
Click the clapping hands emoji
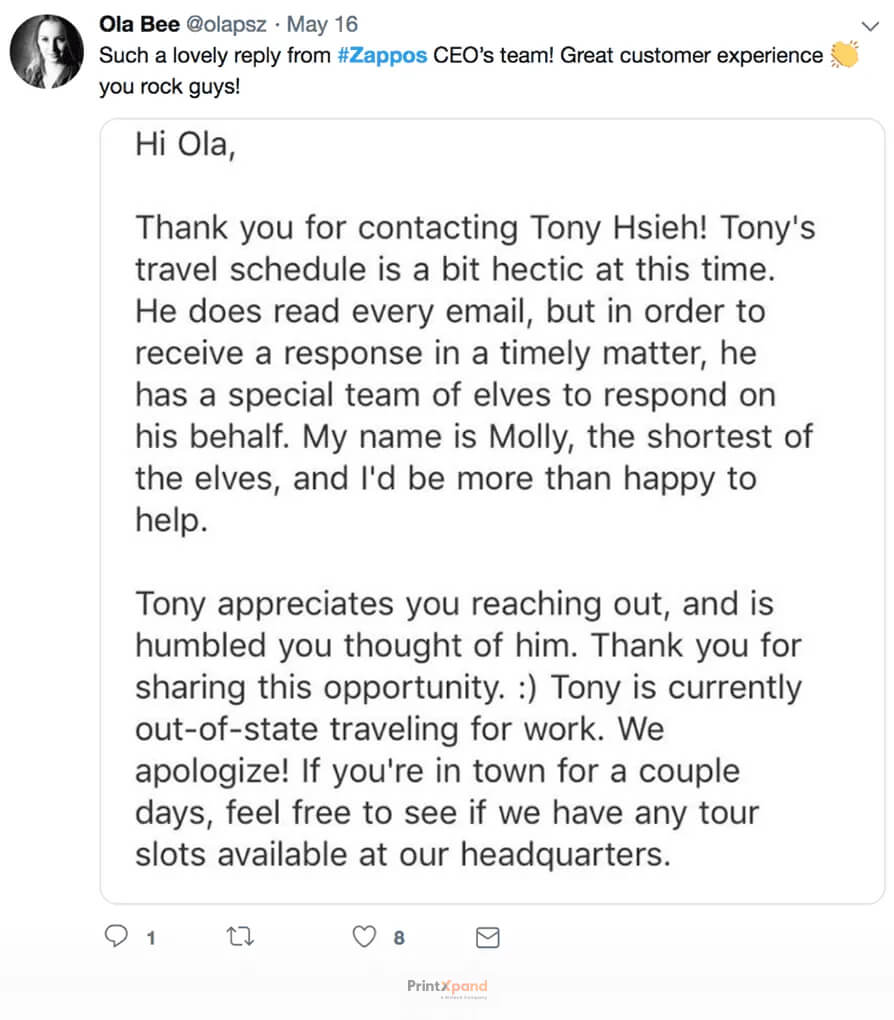[x=844, y=56]
